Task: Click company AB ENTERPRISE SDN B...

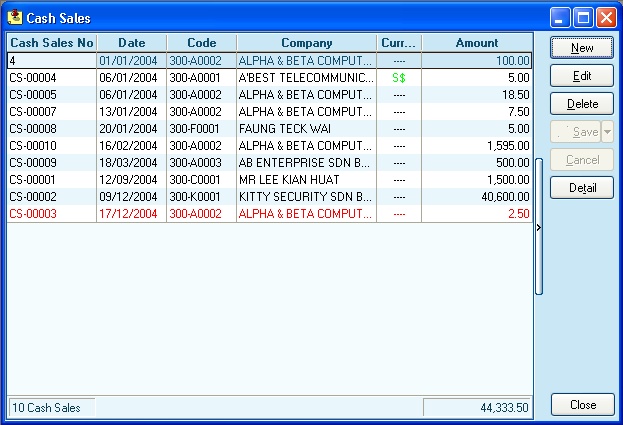Action: (x=304, y=163)
